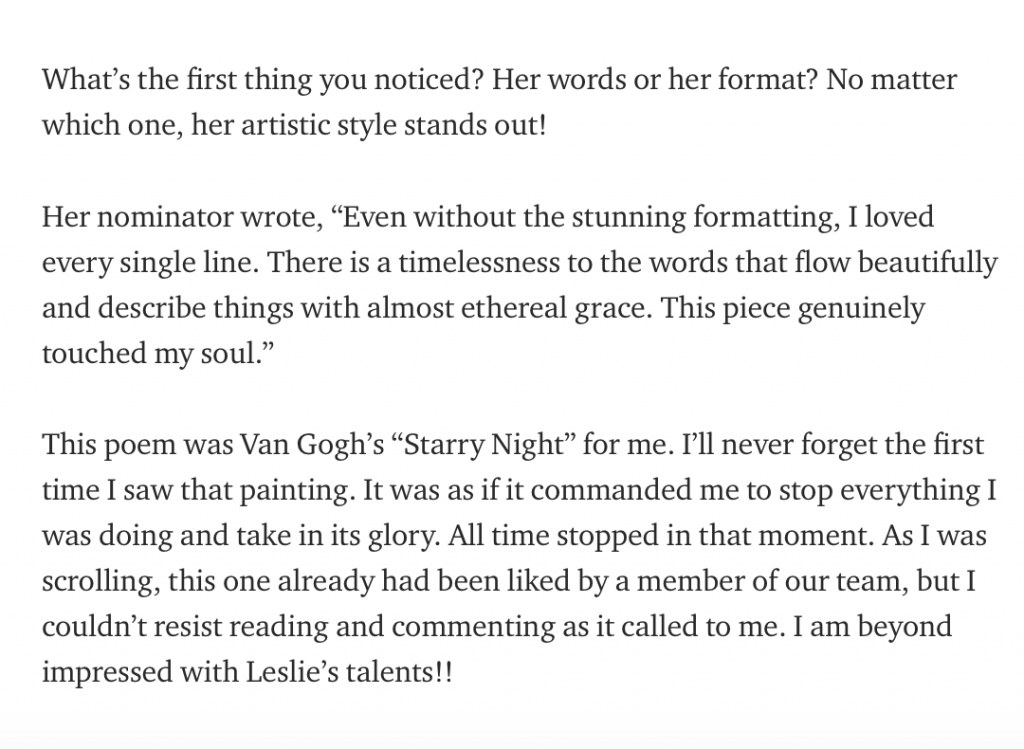1024x749 pixels.
Task: Click the words "No matter" in the first line
Action: (x=891, y=80)
